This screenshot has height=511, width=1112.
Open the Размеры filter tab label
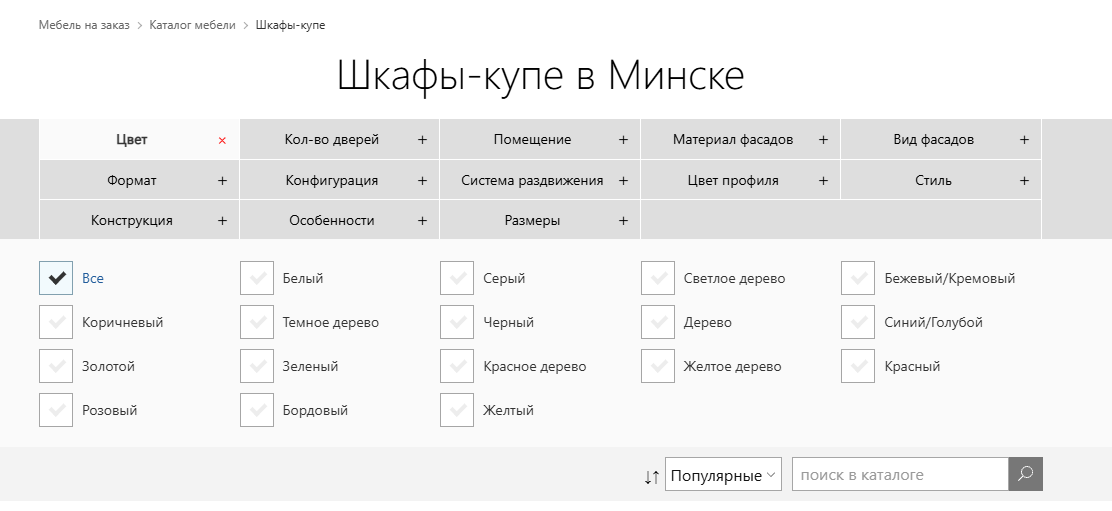532,220
